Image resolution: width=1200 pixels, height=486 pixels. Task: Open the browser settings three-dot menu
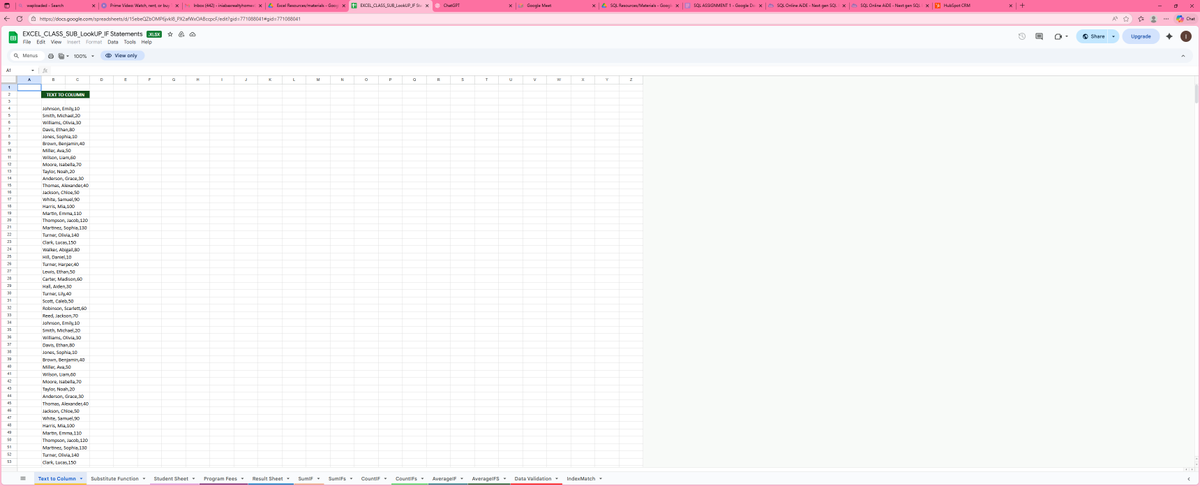(1166, 19)
